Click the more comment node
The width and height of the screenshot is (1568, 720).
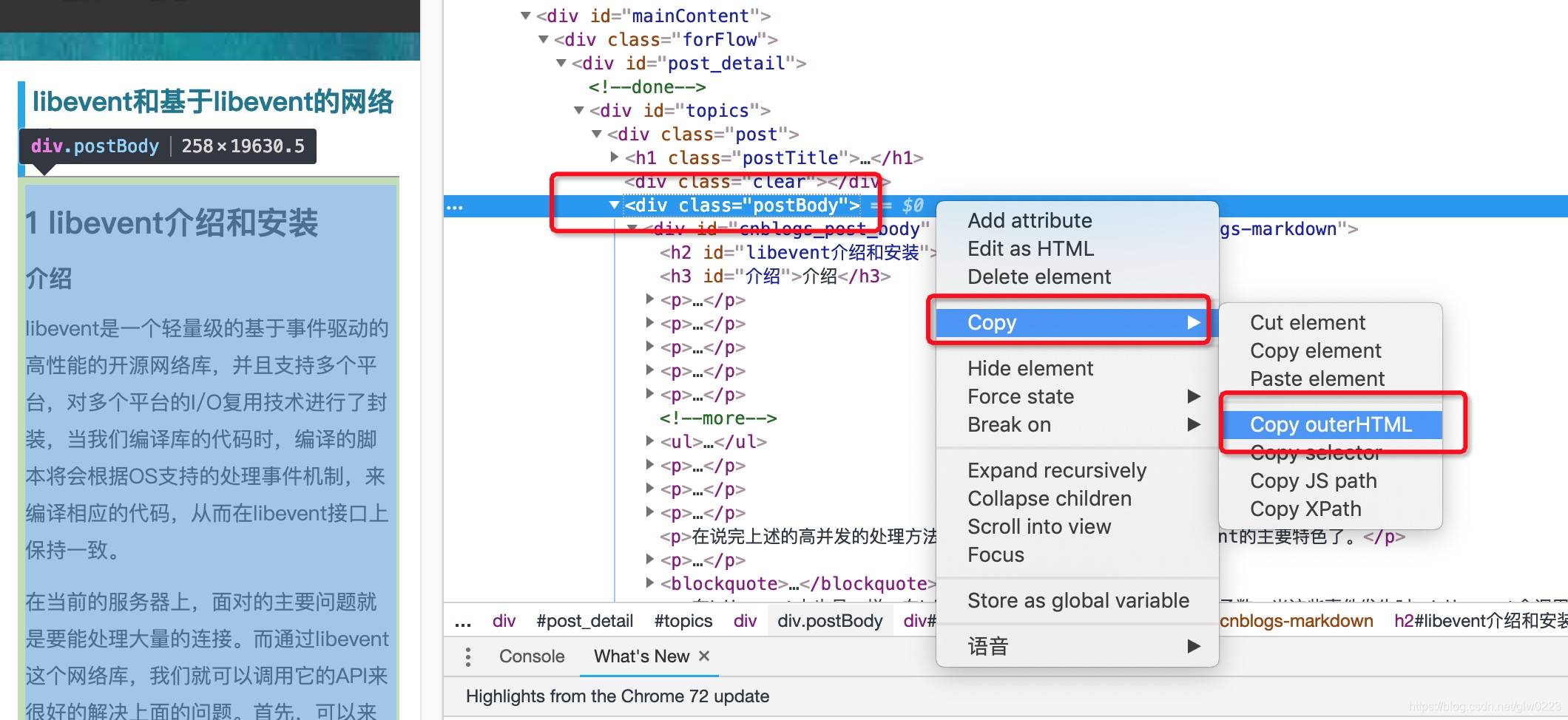(718, 418)
